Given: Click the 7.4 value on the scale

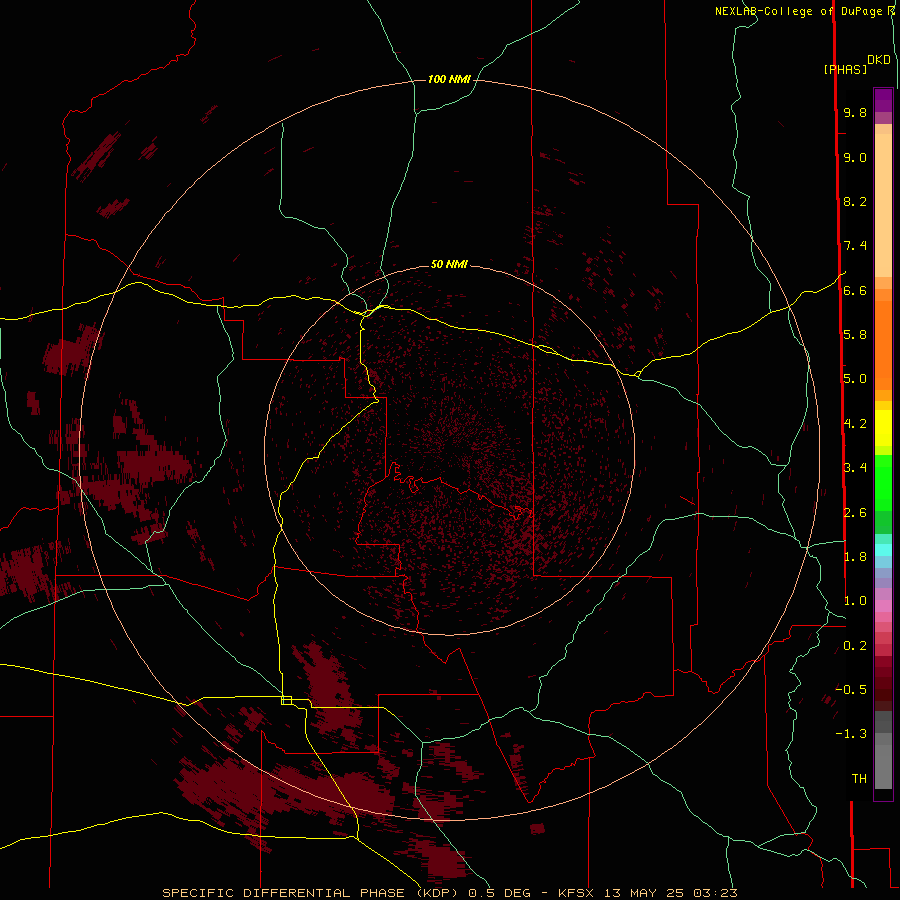Looking at the screenshot, I should pyautogui.click(x=855, y=246).
